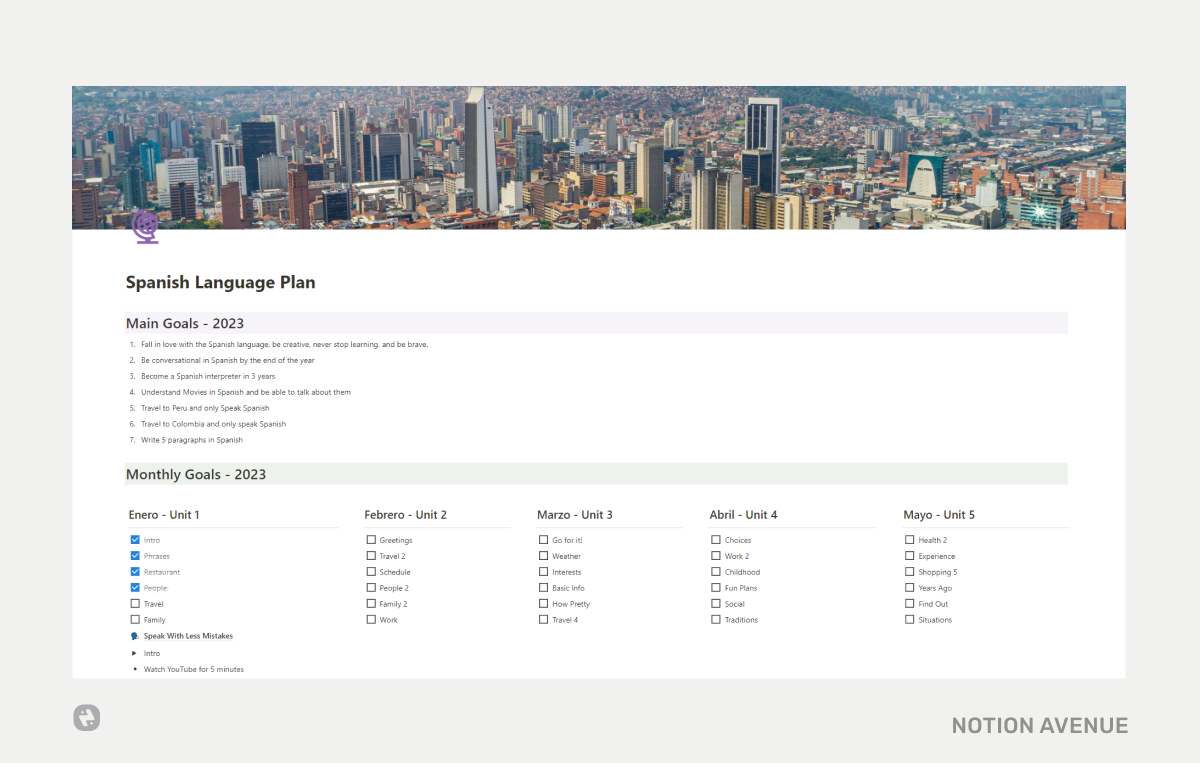Image resolution: width=1200 pixels, height=763 pixels.
Task: Mark Fun Plans complete in Abril Unit 4
Action: pyautogui.click(x=717, y=587)
